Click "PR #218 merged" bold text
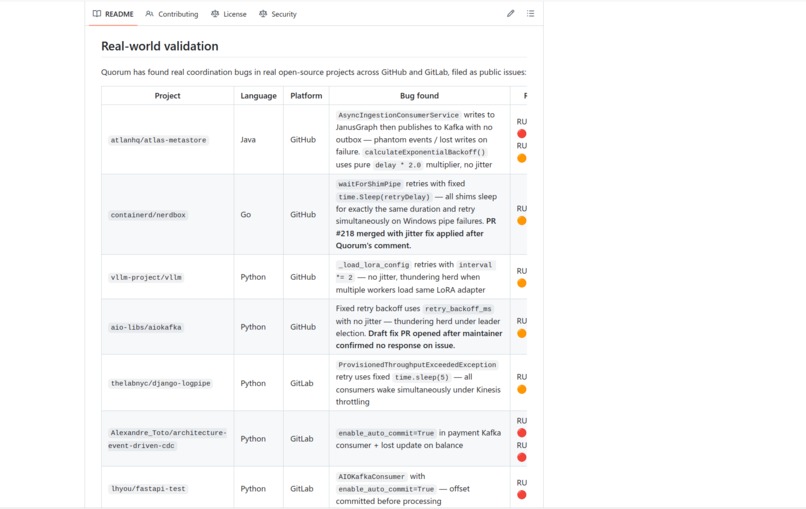Viewport: 806px width, 509px height. 416,227
